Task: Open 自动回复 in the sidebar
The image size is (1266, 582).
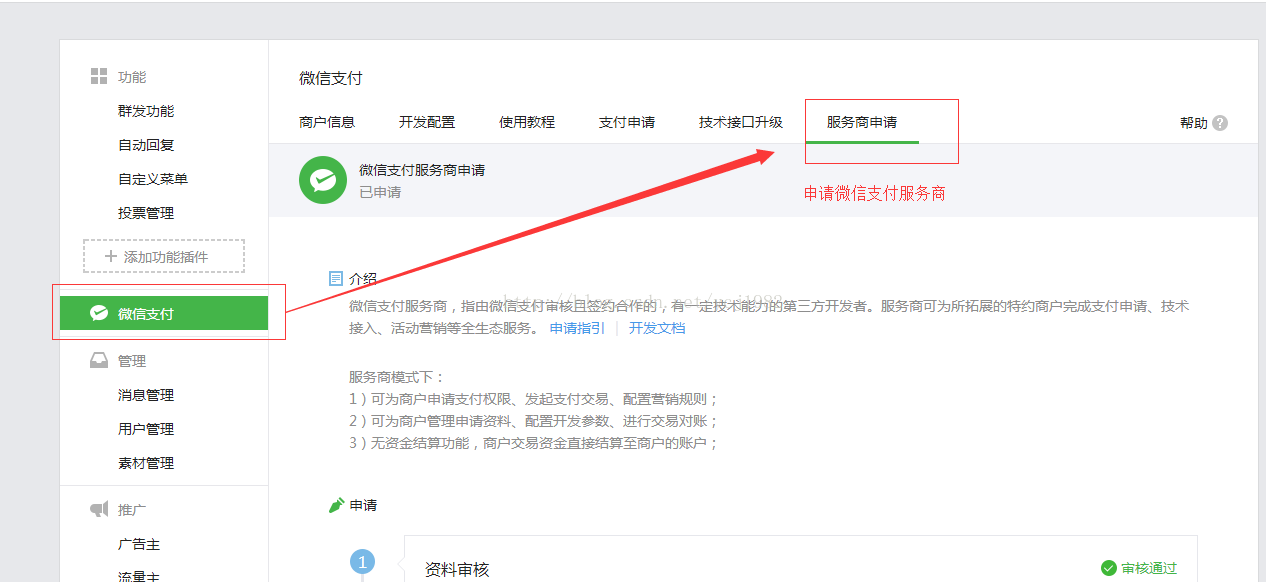Action: coord(146,145)
